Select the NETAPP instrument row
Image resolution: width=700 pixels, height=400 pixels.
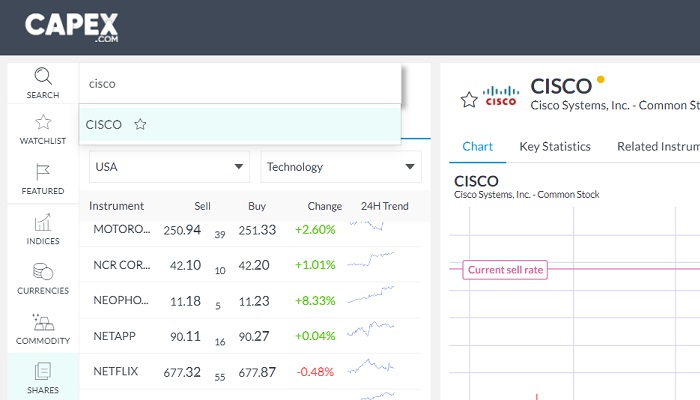(250, 336)
